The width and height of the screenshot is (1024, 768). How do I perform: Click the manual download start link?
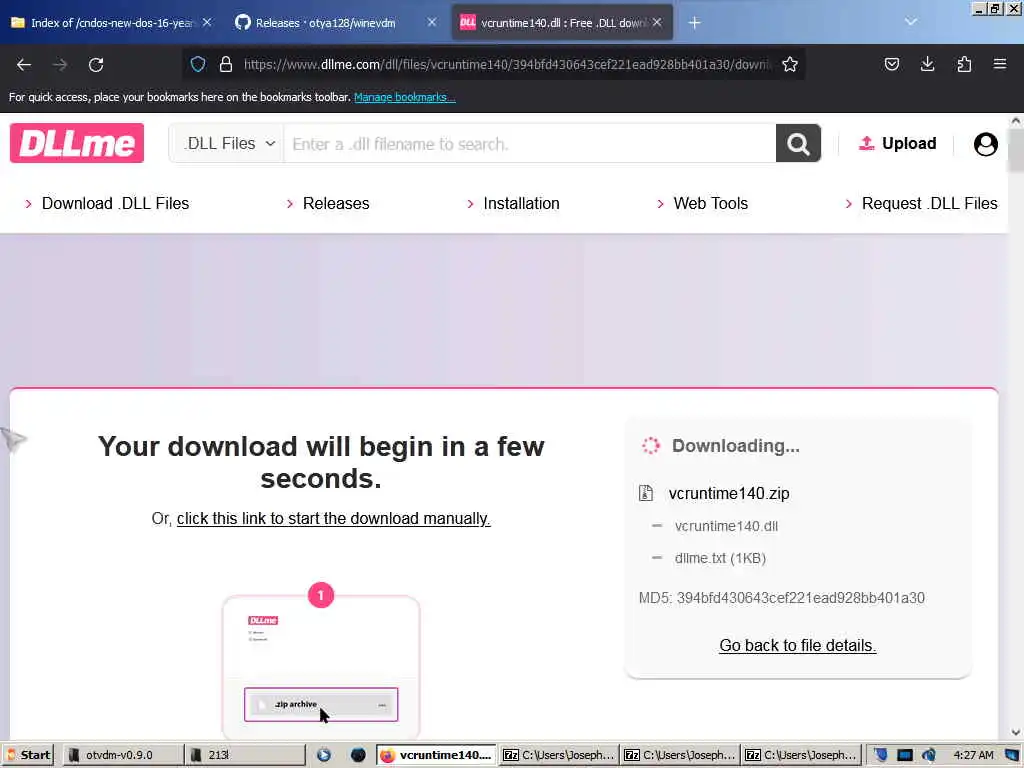coord(333,519)
